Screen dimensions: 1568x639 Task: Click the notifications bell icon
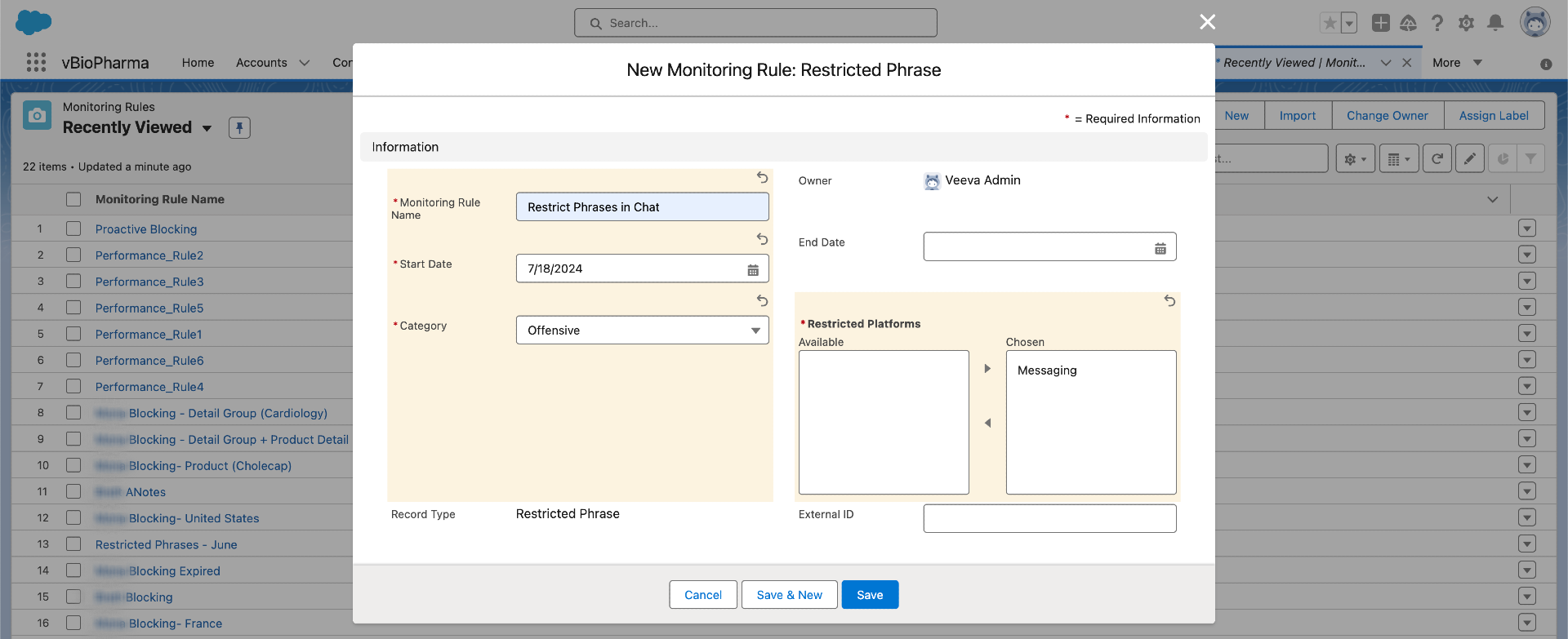point(1494,23)
